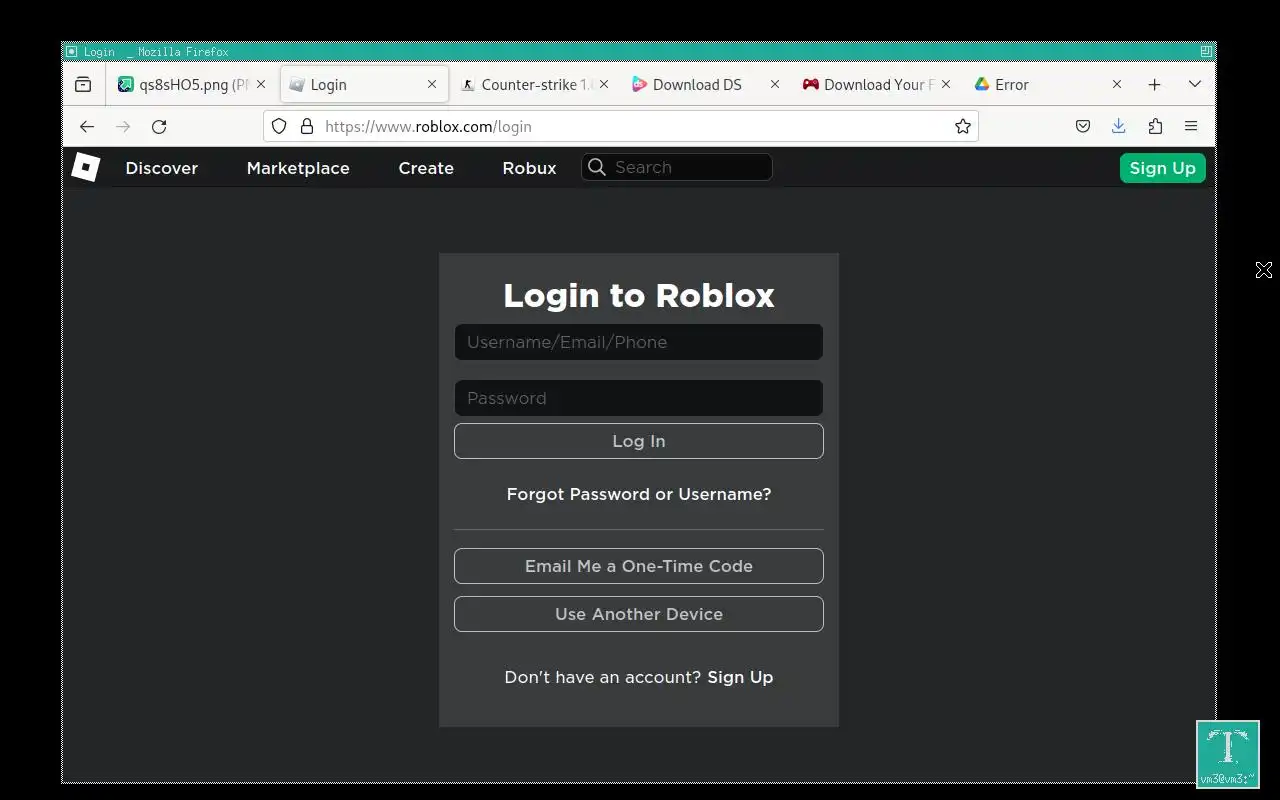This screenshot has height=800, width=1280.
Task: Close the Login tab
Action: [x=432, y=85]
